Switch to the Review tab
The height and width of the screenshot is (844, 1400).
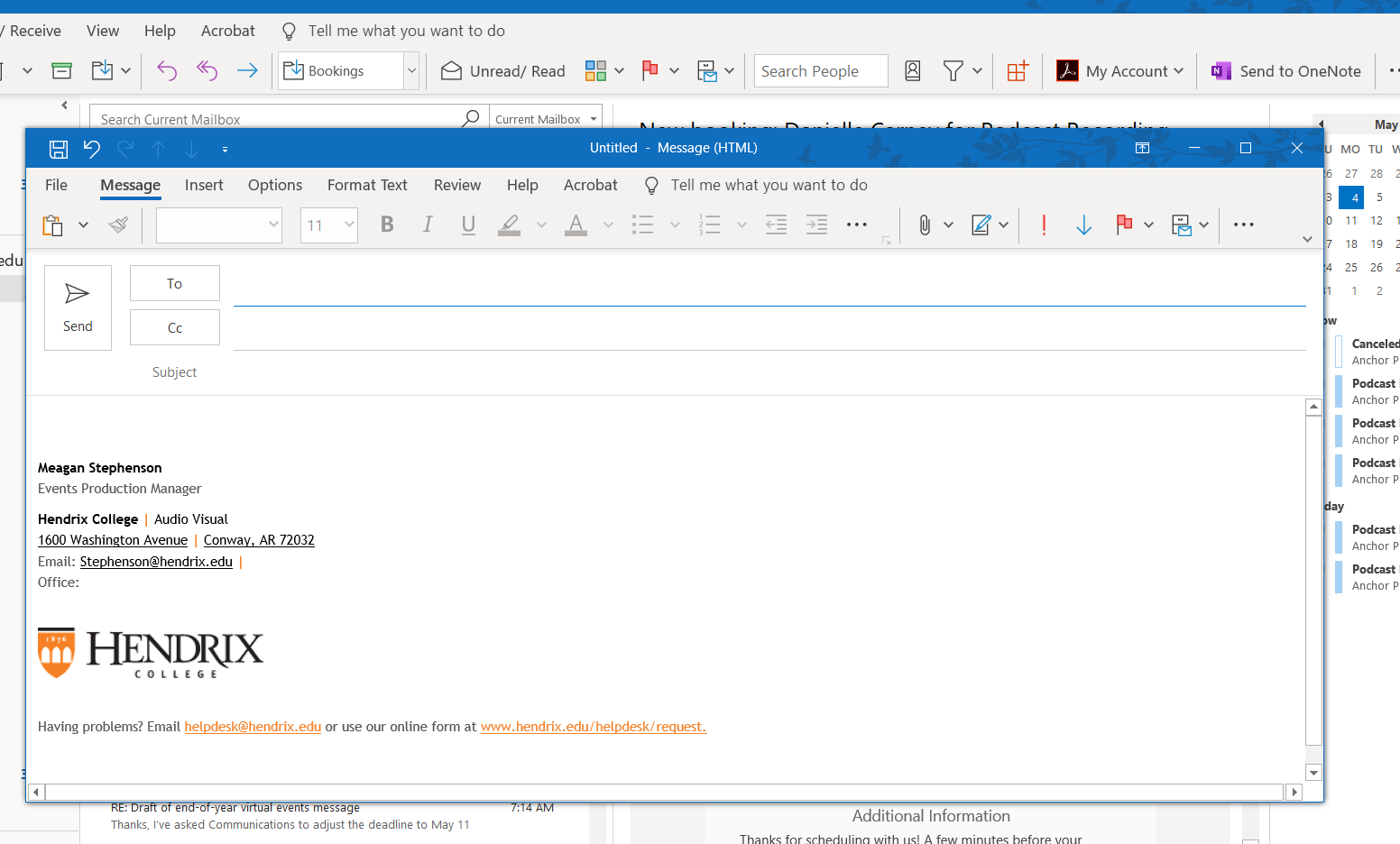click(457, 185)
